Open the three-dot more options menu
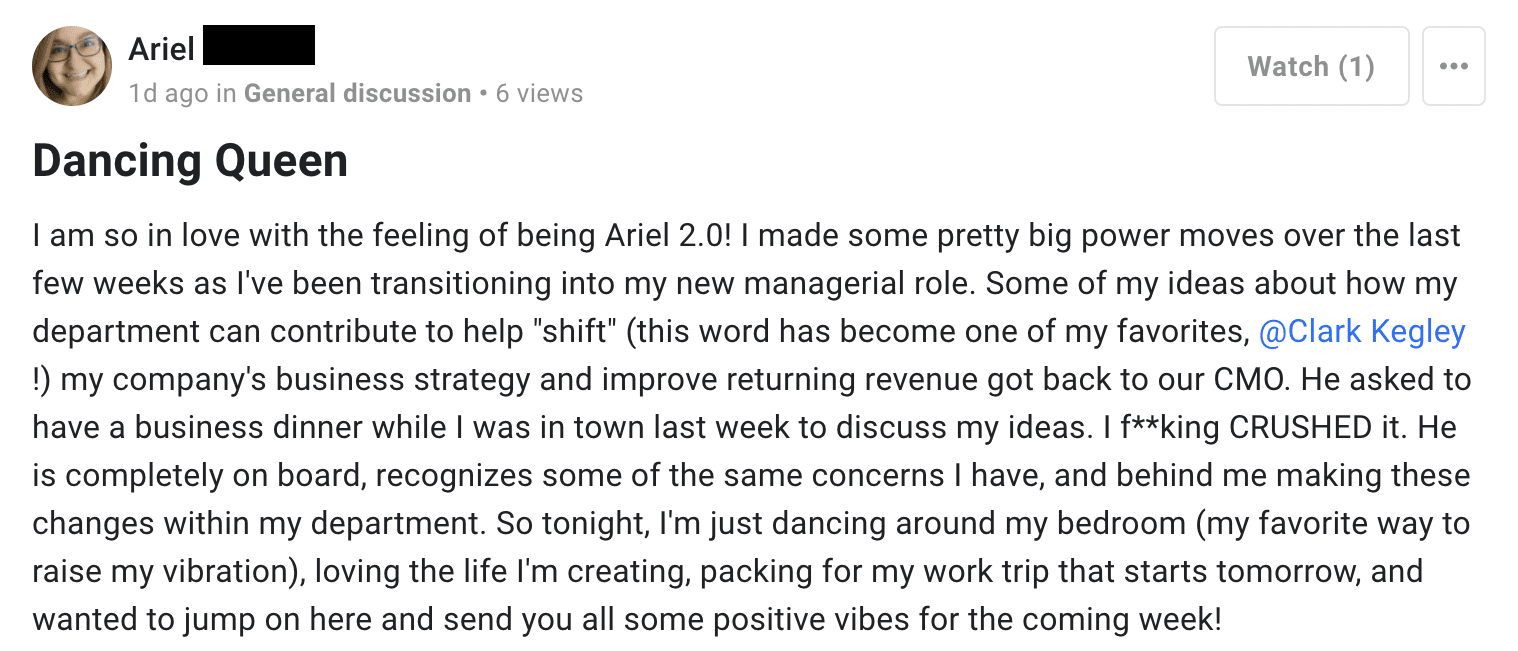1518x651 pixels. pyautogui.click(x=1453, y=66)
